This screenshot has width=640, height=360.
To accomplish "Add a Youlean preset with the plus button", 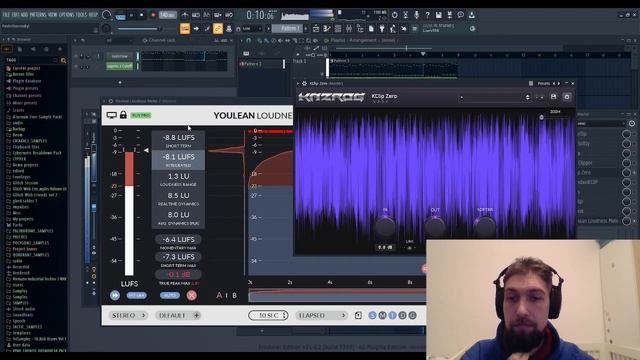I will [196, 316].
